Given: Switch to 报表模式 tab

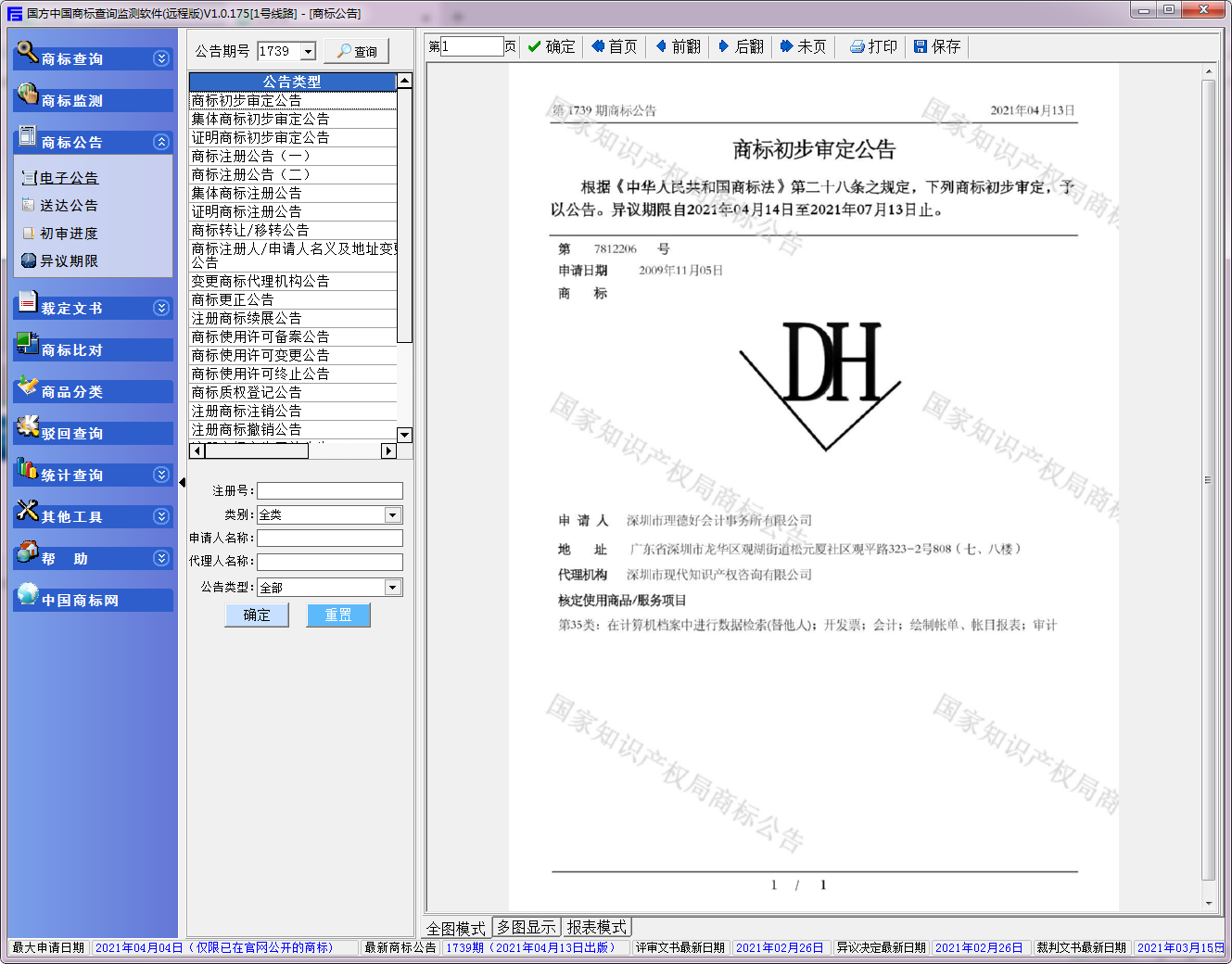Looking at the screenshot, I should tap(597, 927).
